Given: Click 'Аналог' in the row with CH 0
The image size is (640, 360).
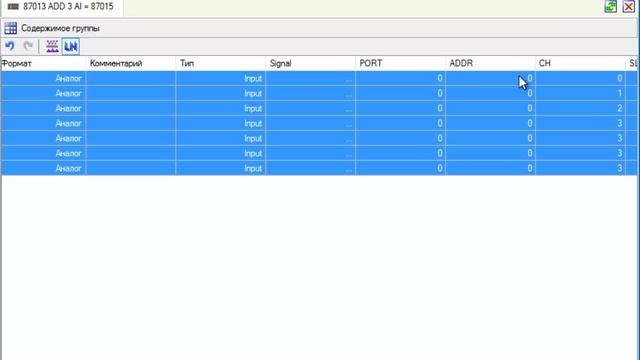Looking at the screenshot, I should (x=69, y=78).
